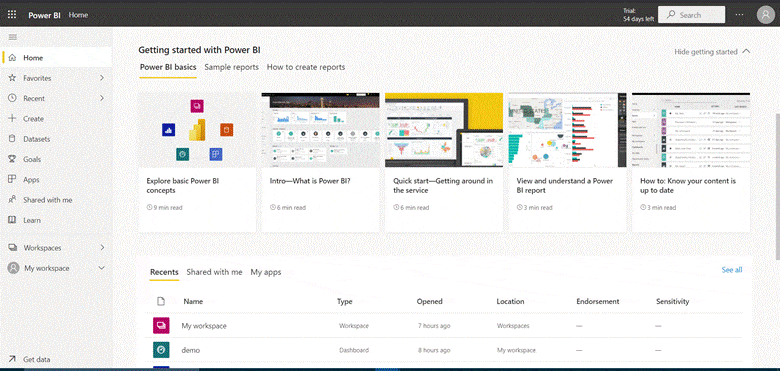Click the Endorsement column header

coord(597,301)
